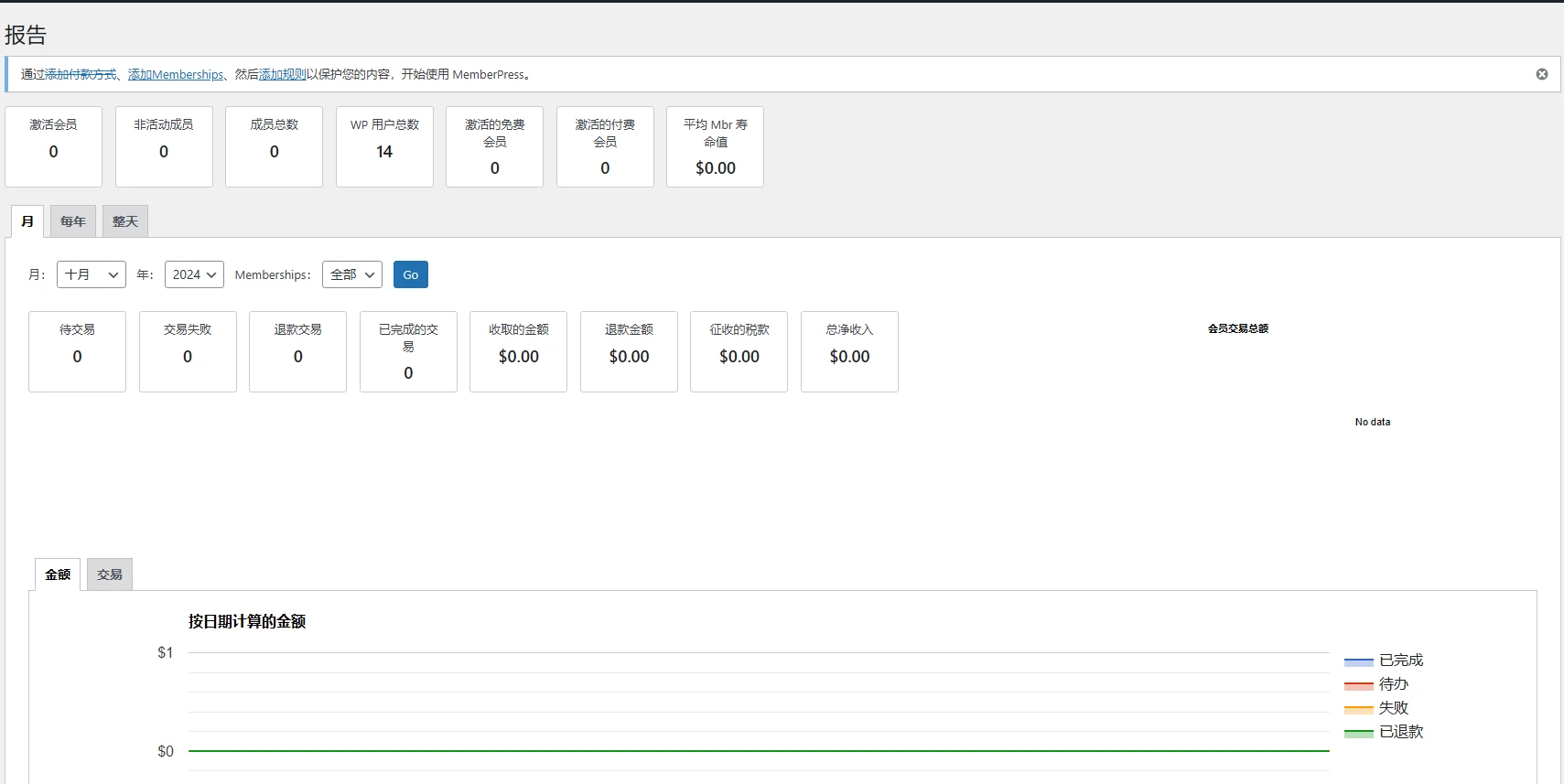Viewport: 1564px width, 784px height.
Task: Select the 金额 chart tab
Action: 58,575
